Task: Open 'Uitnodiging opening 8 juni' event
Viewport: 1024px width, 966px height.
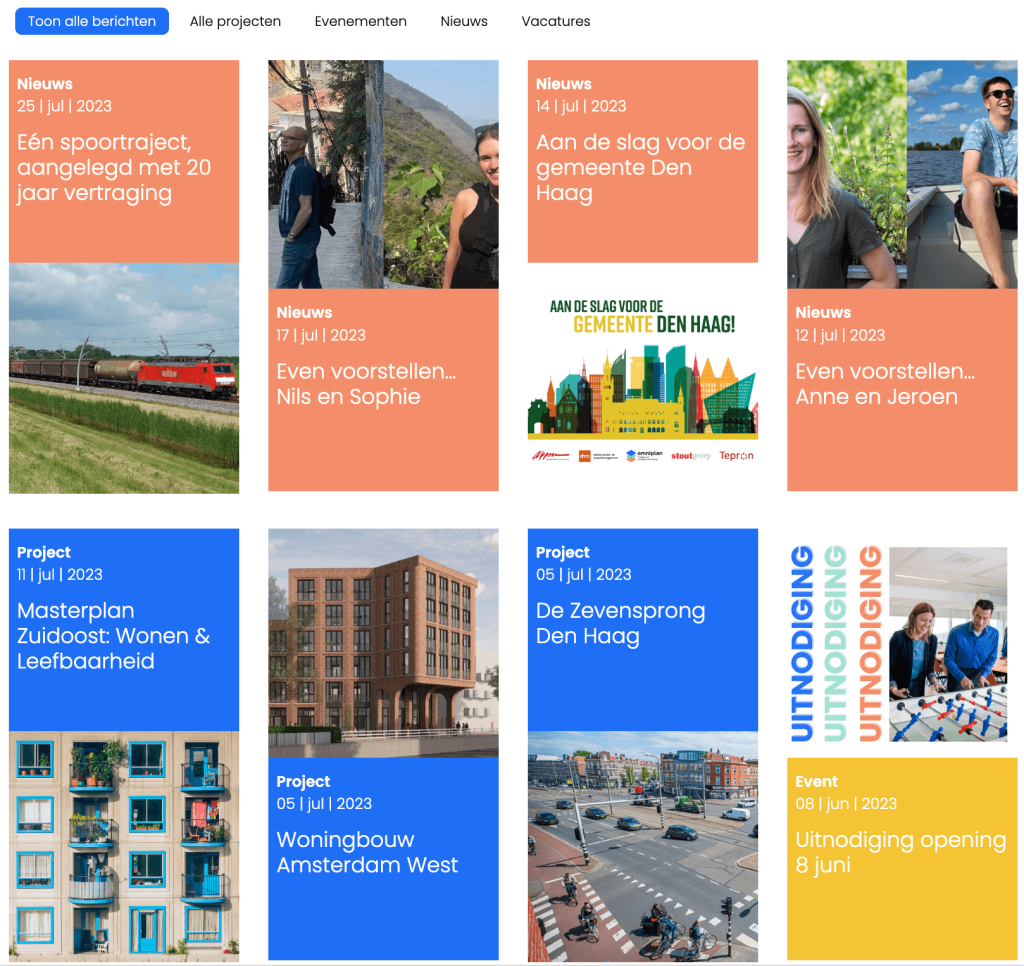Action: (x=898, y=852)
